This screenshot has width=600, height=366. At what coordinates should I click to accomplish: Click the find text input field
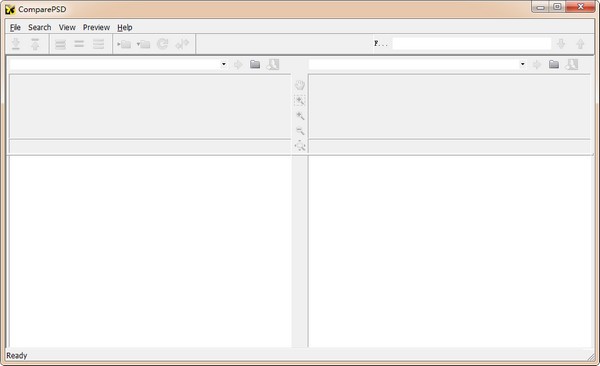coord(471,44)
